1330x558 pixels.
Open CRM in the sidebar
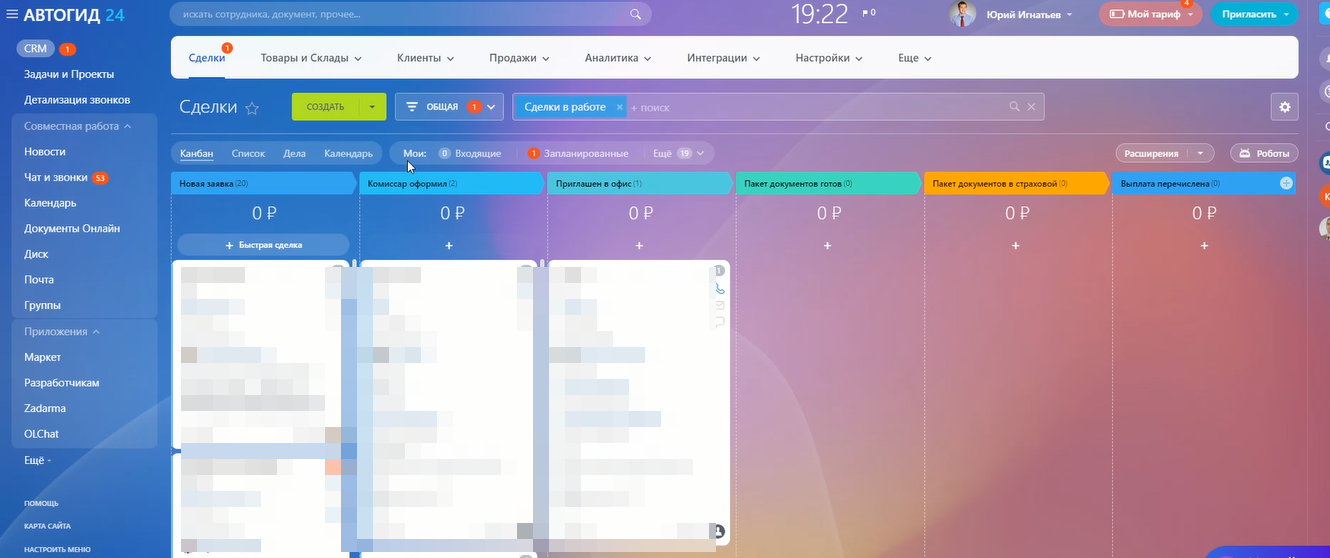[35, 49]
